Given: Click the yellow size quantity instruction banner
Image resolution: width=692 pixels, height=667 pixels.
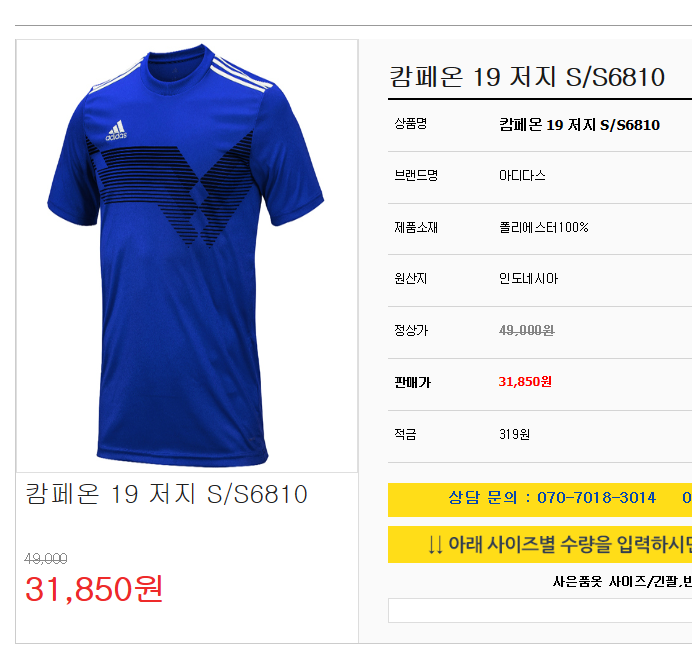Looking at the screenshot, I should click(540, 544).
